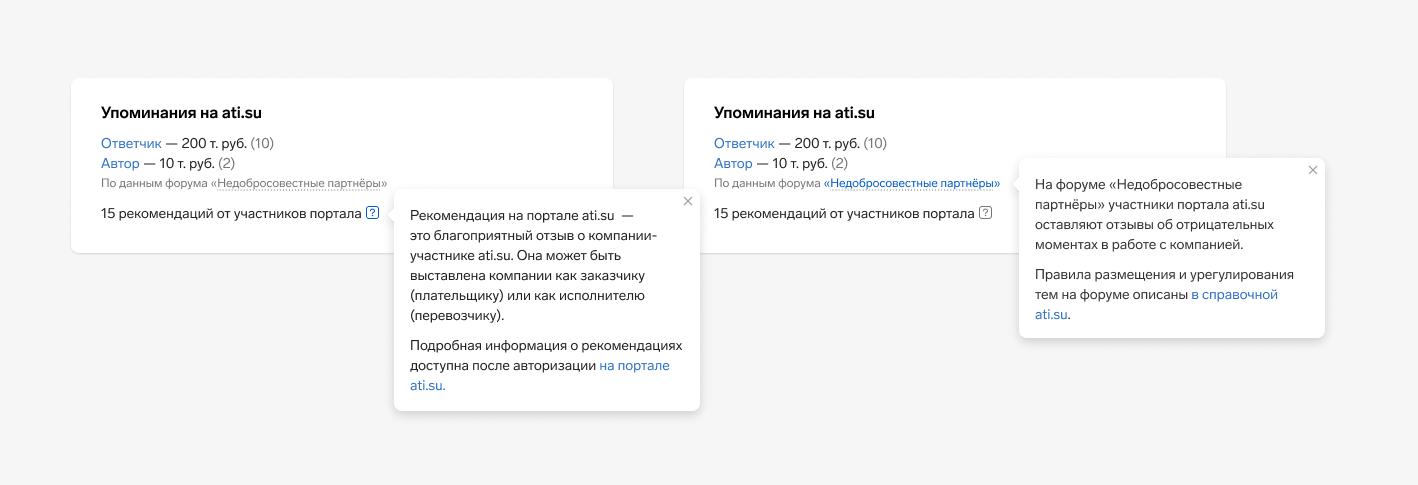
Task: Close the forum «Недобросовестные партнёры» tooltip via X
Action: [1312, 170]
